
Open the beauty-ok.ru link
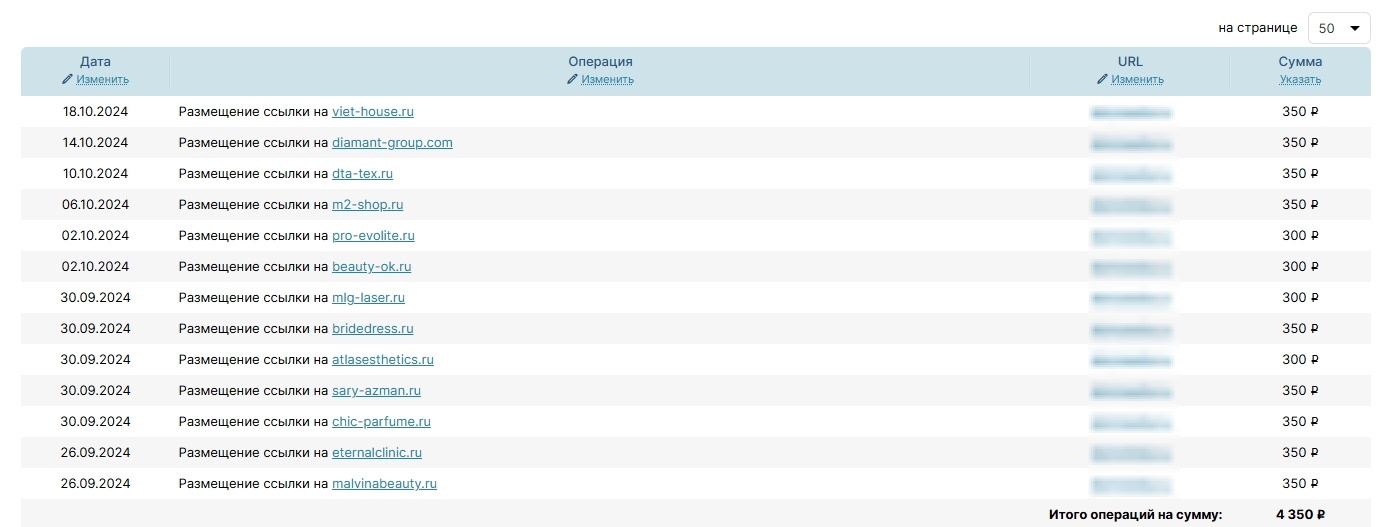tap(371, 267)
